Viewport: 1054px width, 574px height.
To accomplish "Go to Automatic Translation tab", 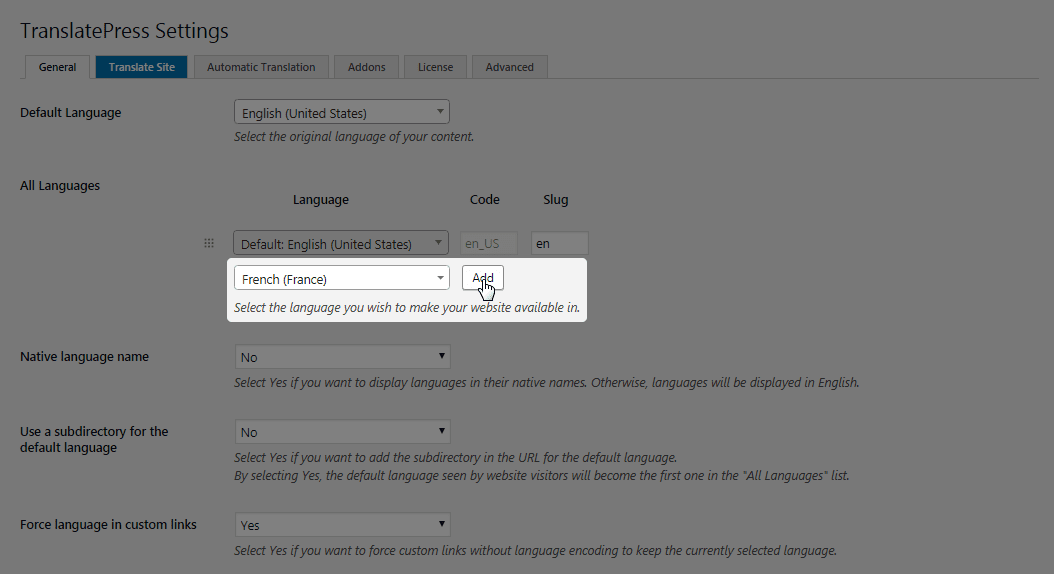I will [261, 67].
